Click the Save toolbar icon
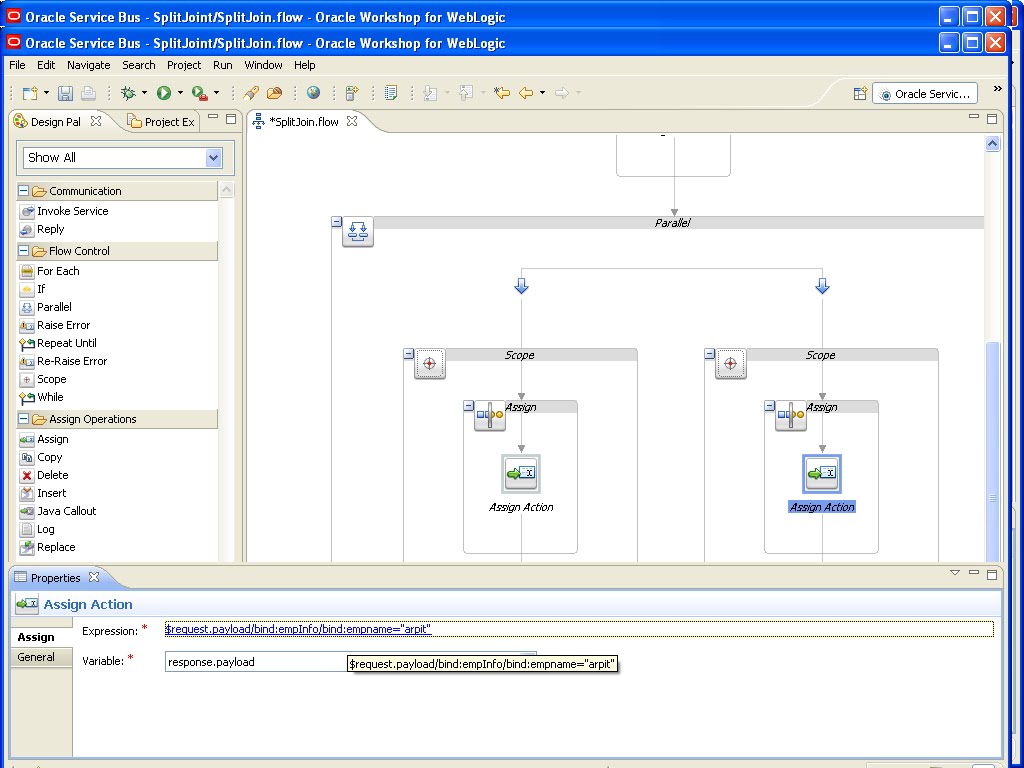 pyautogui.click(x=65, y=93)
